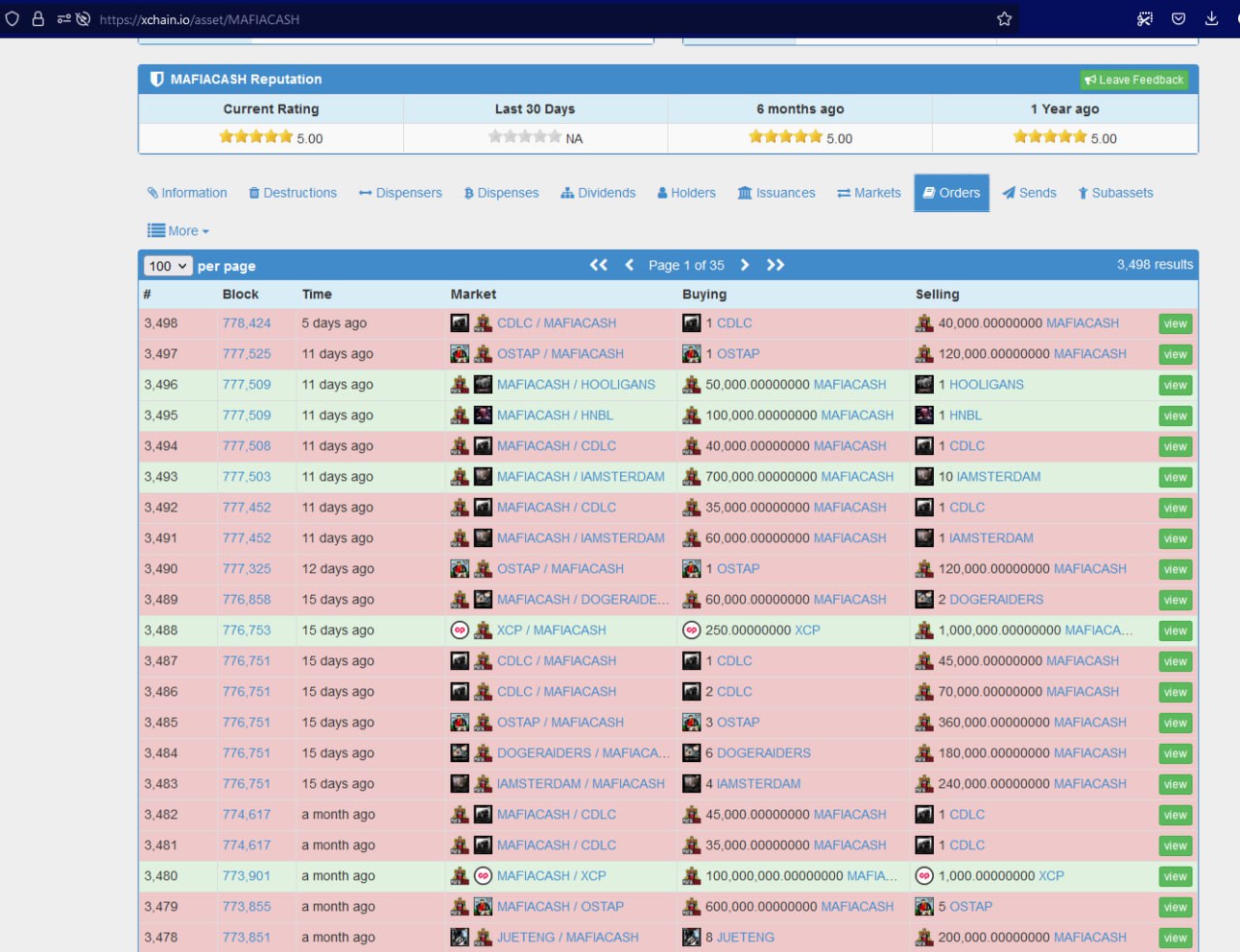This screenshot has height=952, width=1240.
Task: Go to the previous orders page
Action: click(x=630, y=264)
